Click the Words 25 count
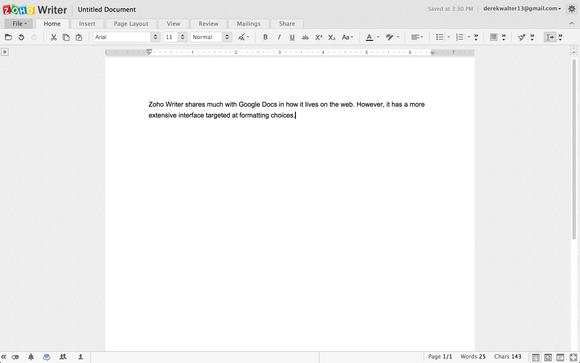This screenshot has width=580, height=363. click(x=473, y=357)
